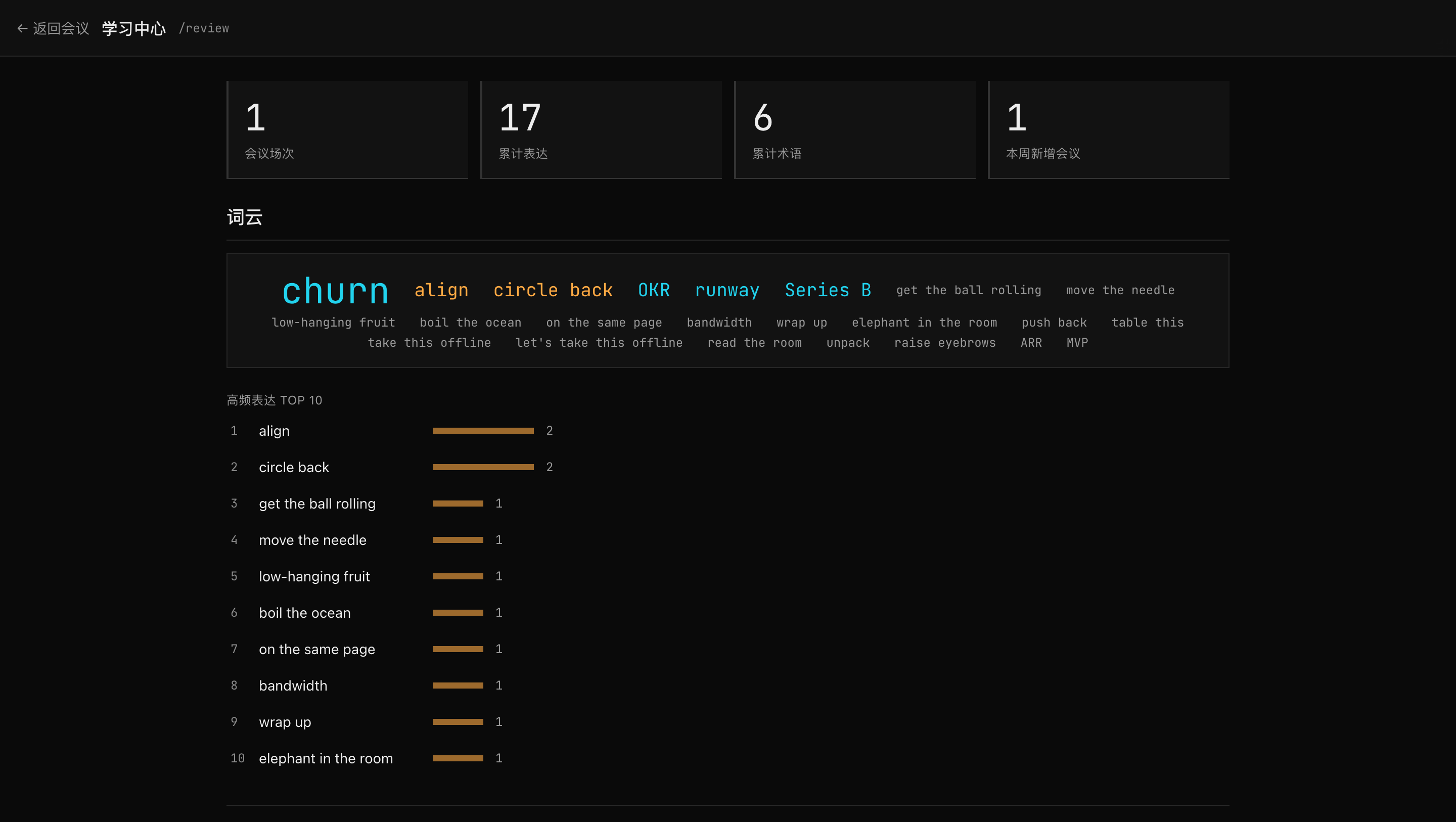Click 'circle back' in the word cloud
Image resolution: width=1456 pixels, height=822 pixels.
click(x=554, y=290)
